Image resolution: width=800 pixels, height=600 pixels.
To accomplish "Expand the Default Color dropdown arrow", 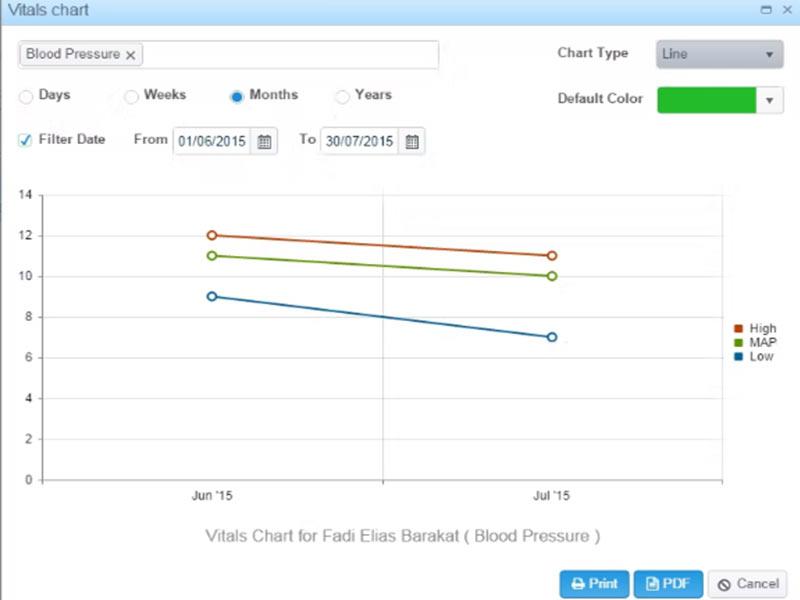I will tap(769, 101).
